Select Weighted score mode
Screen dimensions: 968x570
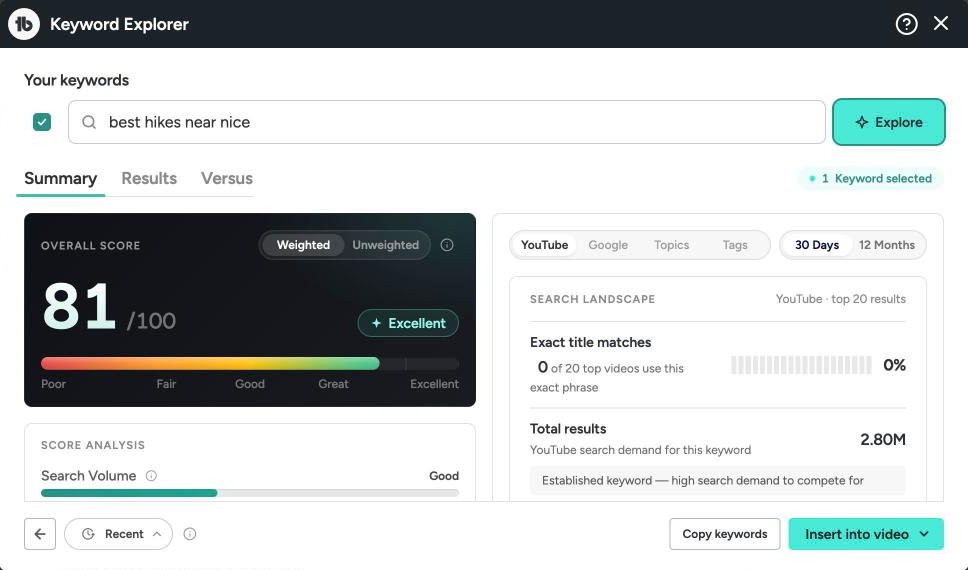[303, 245]
